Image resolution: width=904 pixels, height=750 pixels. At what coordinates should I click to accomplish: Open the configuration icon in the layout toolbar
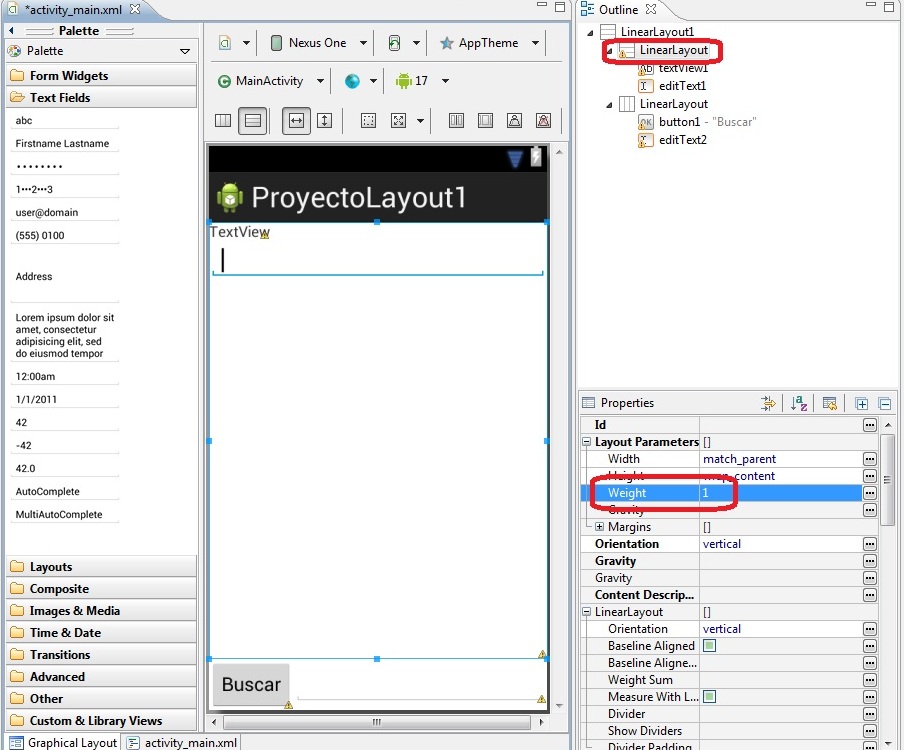(225, 43)
